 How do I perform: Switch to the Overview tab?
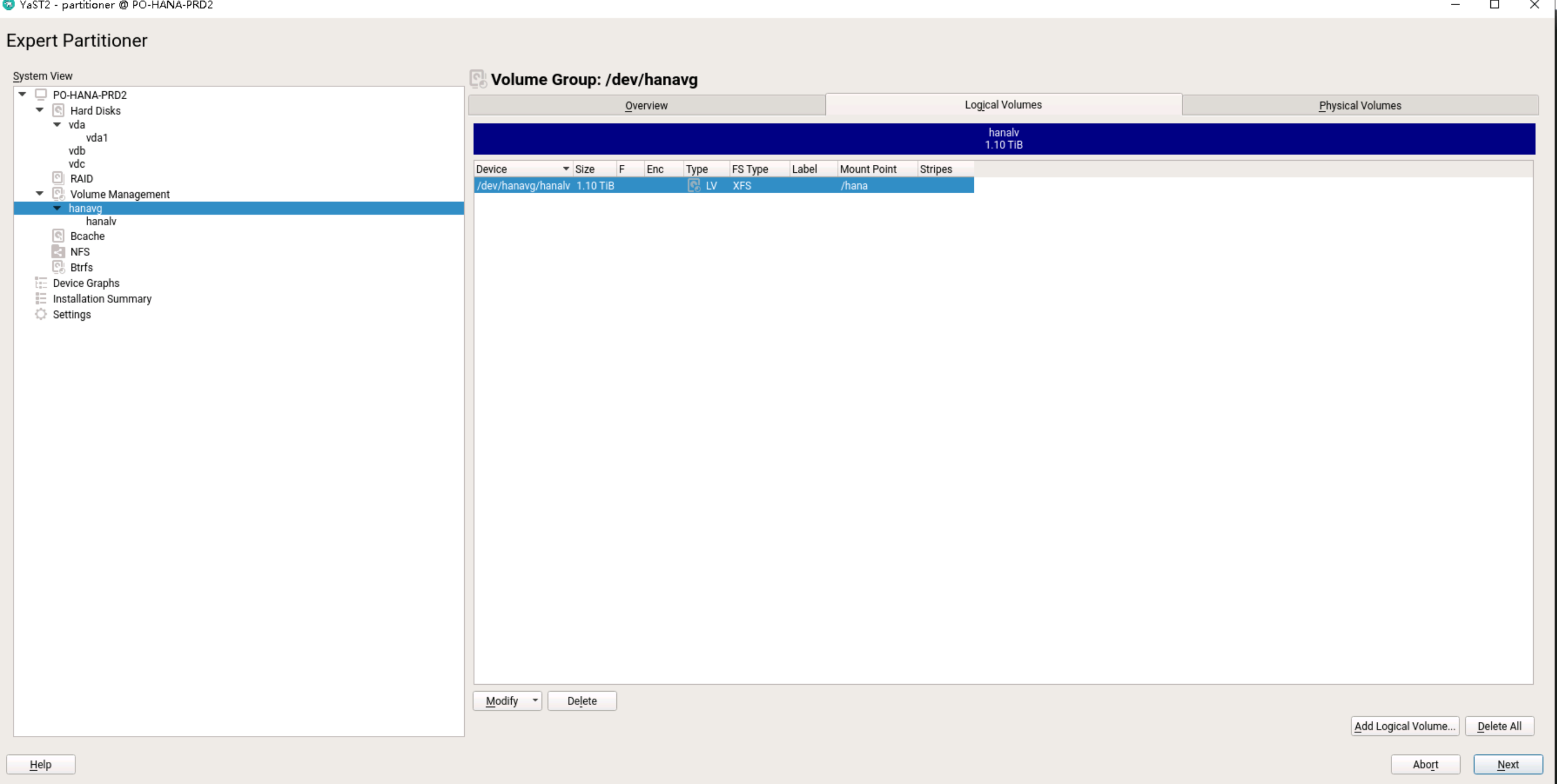click(645, 105)
